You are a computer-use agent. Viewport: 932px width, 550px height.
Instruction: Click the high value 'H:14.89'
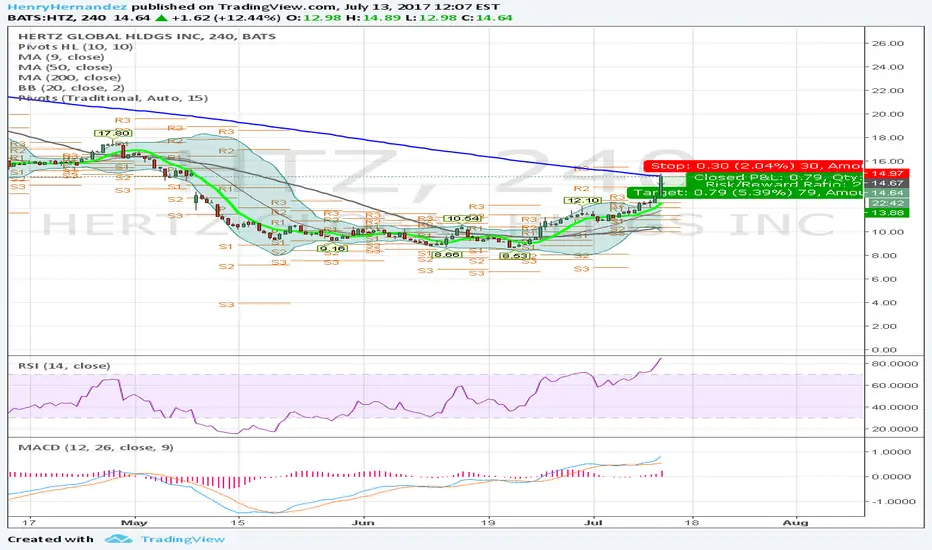pyautogui.click(x=372, y=18)
